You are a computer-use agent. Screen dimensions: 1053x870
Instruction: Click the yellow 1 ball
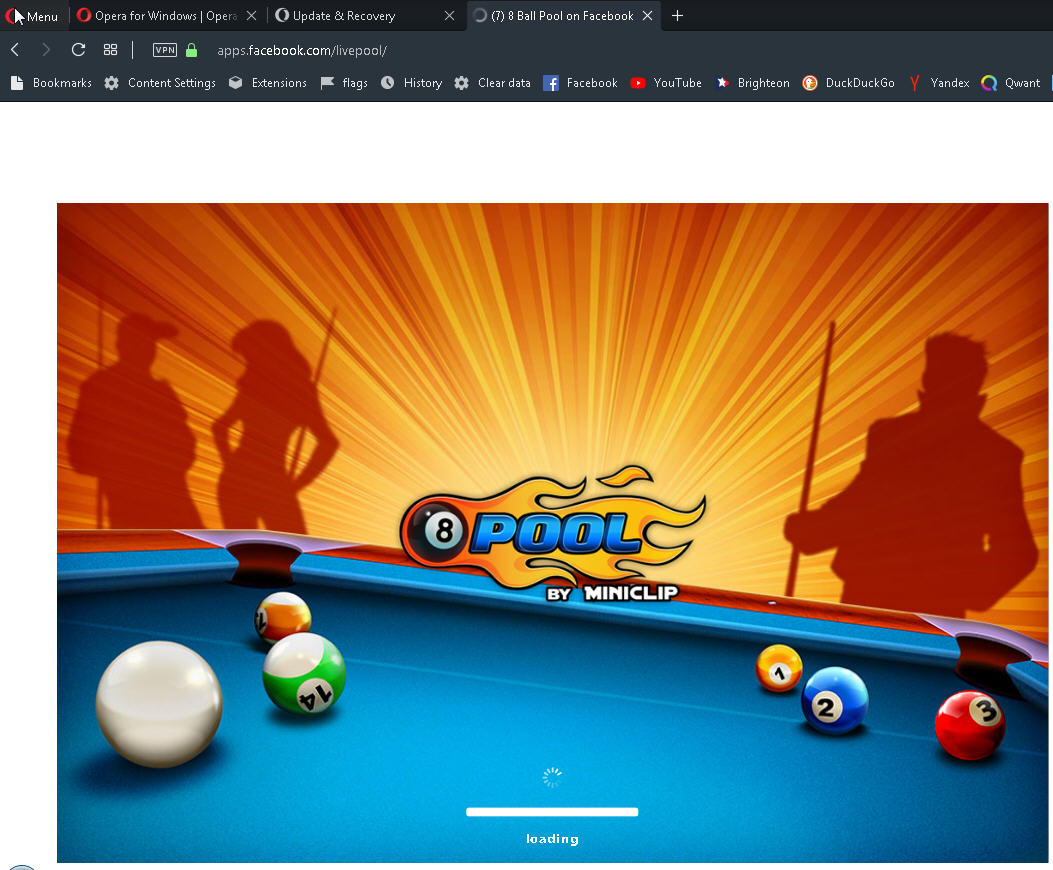[x=779, y=668]
